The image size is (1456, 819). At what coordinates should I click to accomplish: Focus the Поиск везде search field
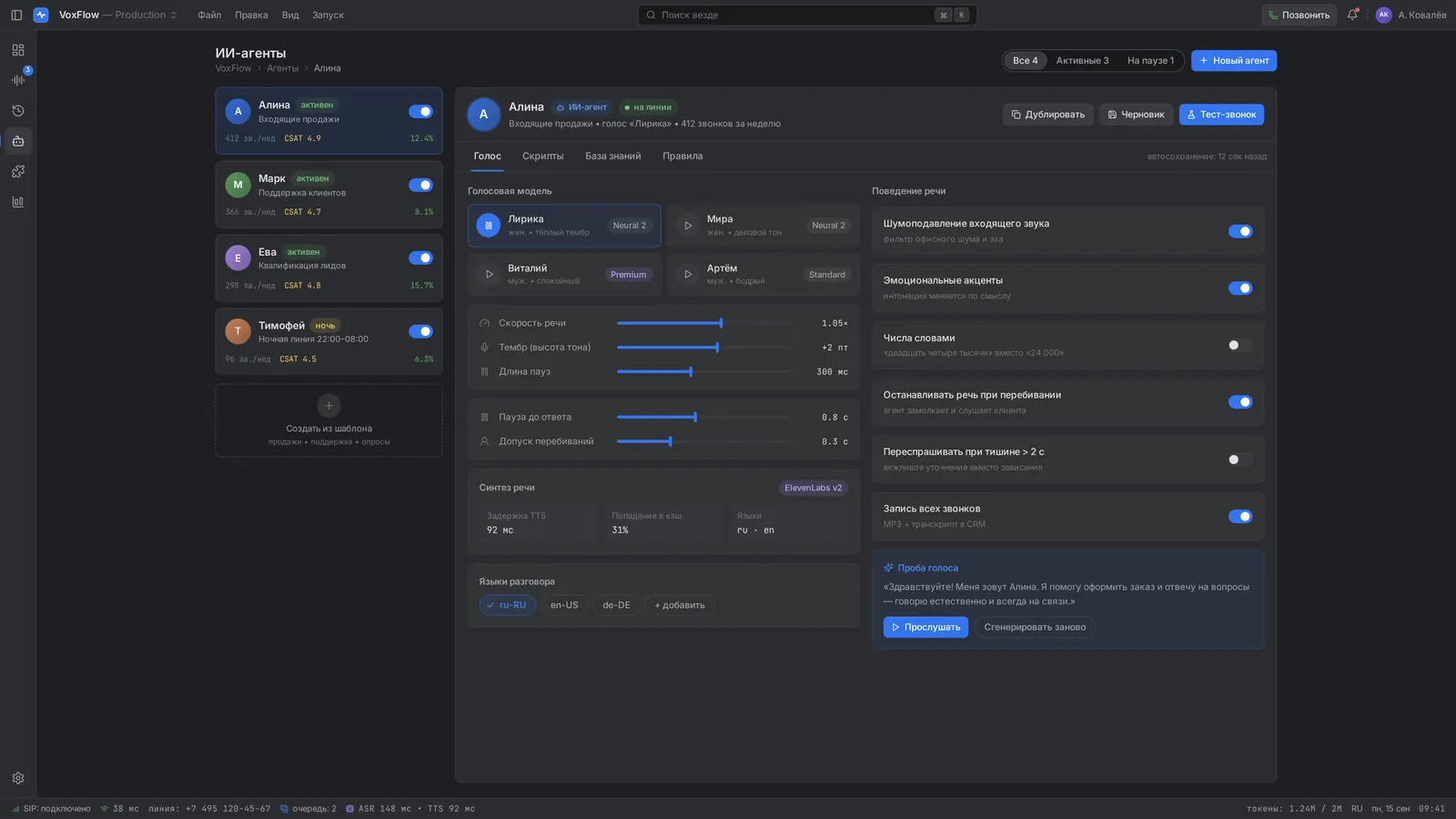806,15
